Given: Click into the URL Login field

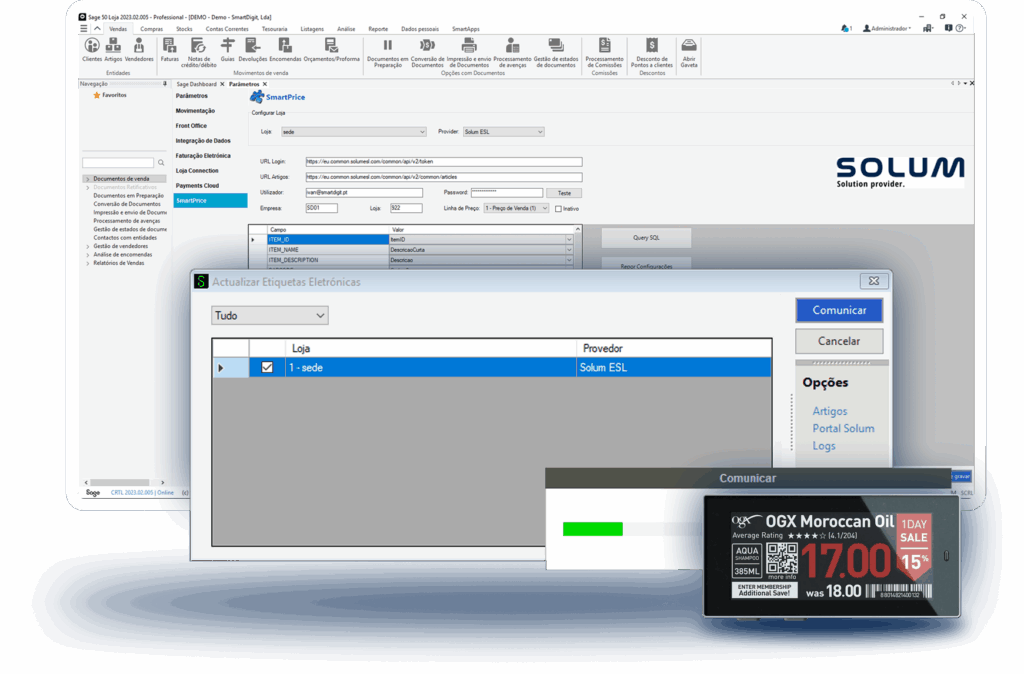Looking at the screenshot, I should click(x=443, y=161).
